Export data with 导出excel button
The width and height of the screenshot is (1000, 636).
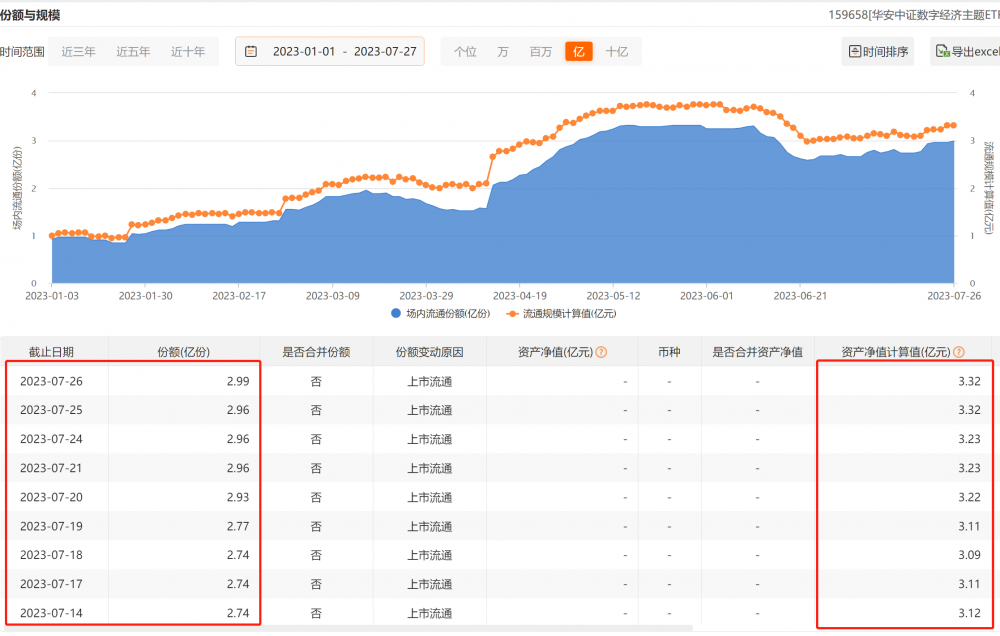(966, 52)
